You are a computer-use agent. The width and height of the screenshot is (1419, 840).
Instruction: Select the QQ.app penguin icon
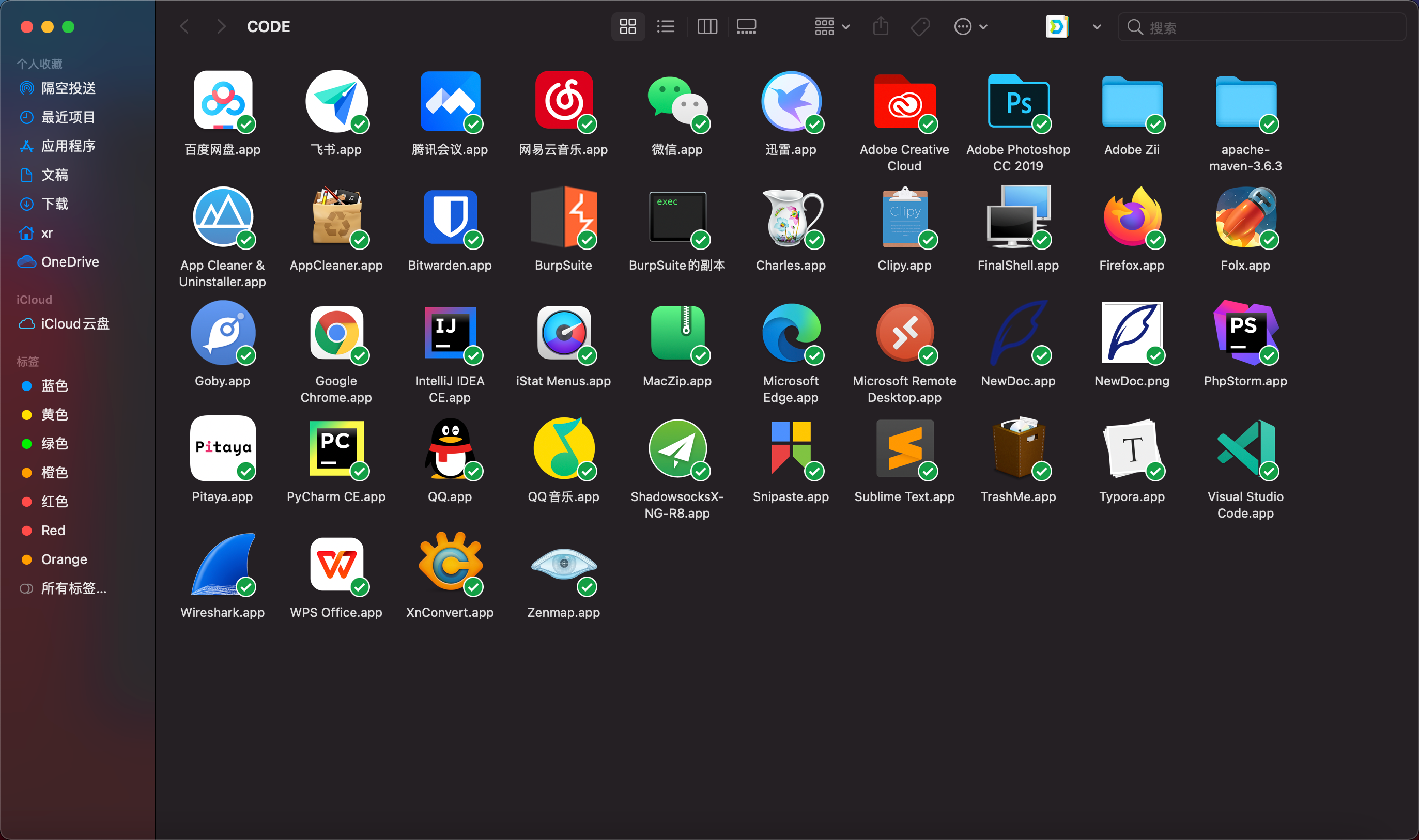pyautogui.click(x=450, y=449)
